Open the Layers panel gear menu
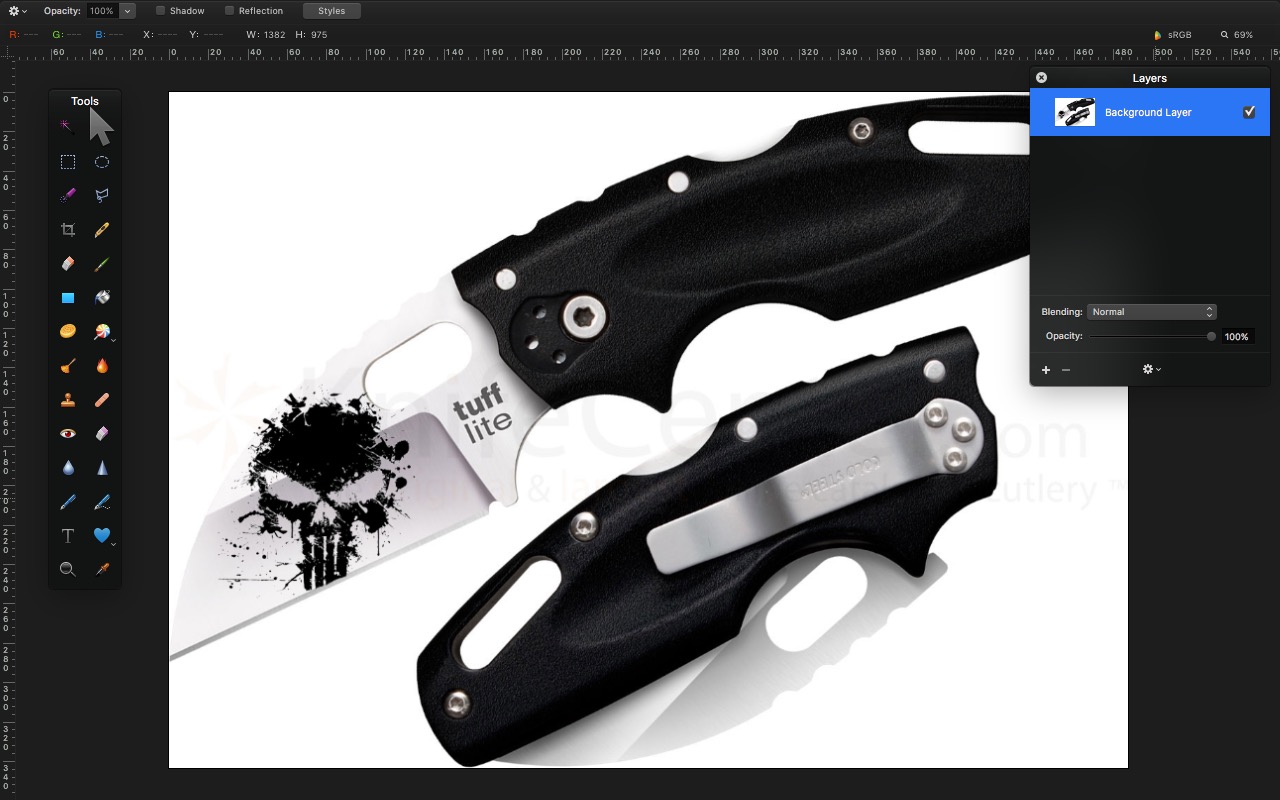 click(x=1151, y=370)
